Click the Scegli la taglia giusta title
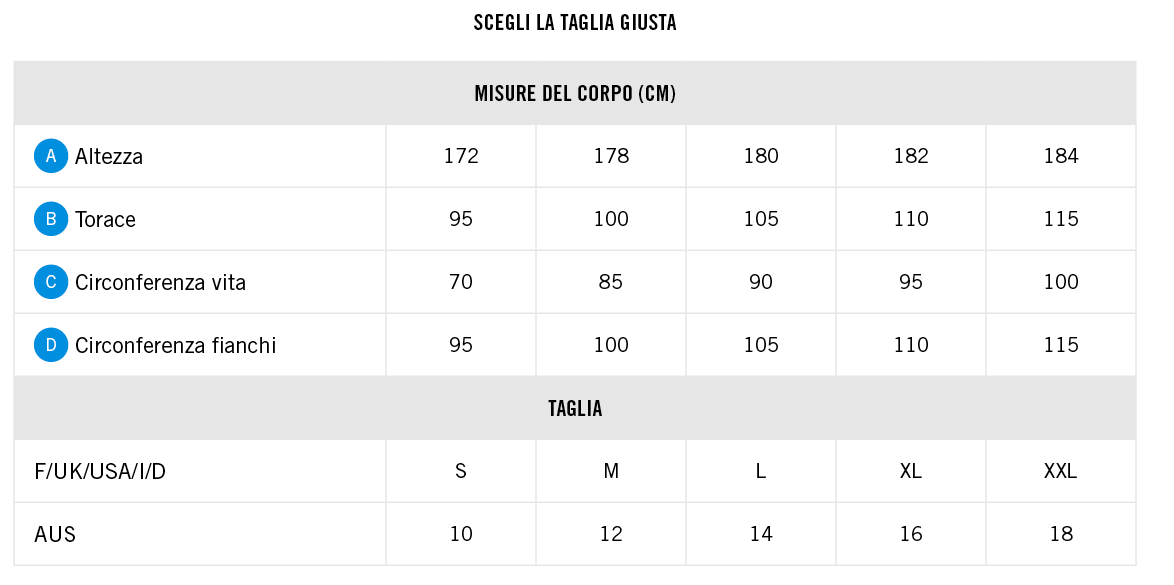This screenshot has width=1174, height=585. [575, 22]
